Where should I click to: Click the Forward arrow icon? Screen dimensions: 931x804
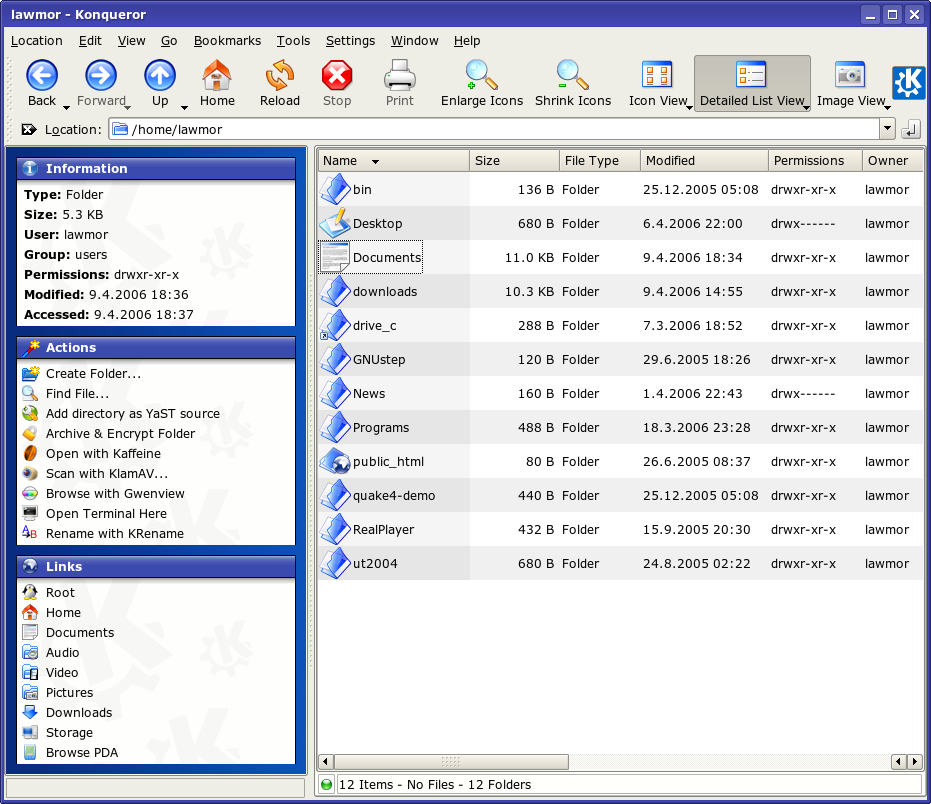tap(100, 75)
